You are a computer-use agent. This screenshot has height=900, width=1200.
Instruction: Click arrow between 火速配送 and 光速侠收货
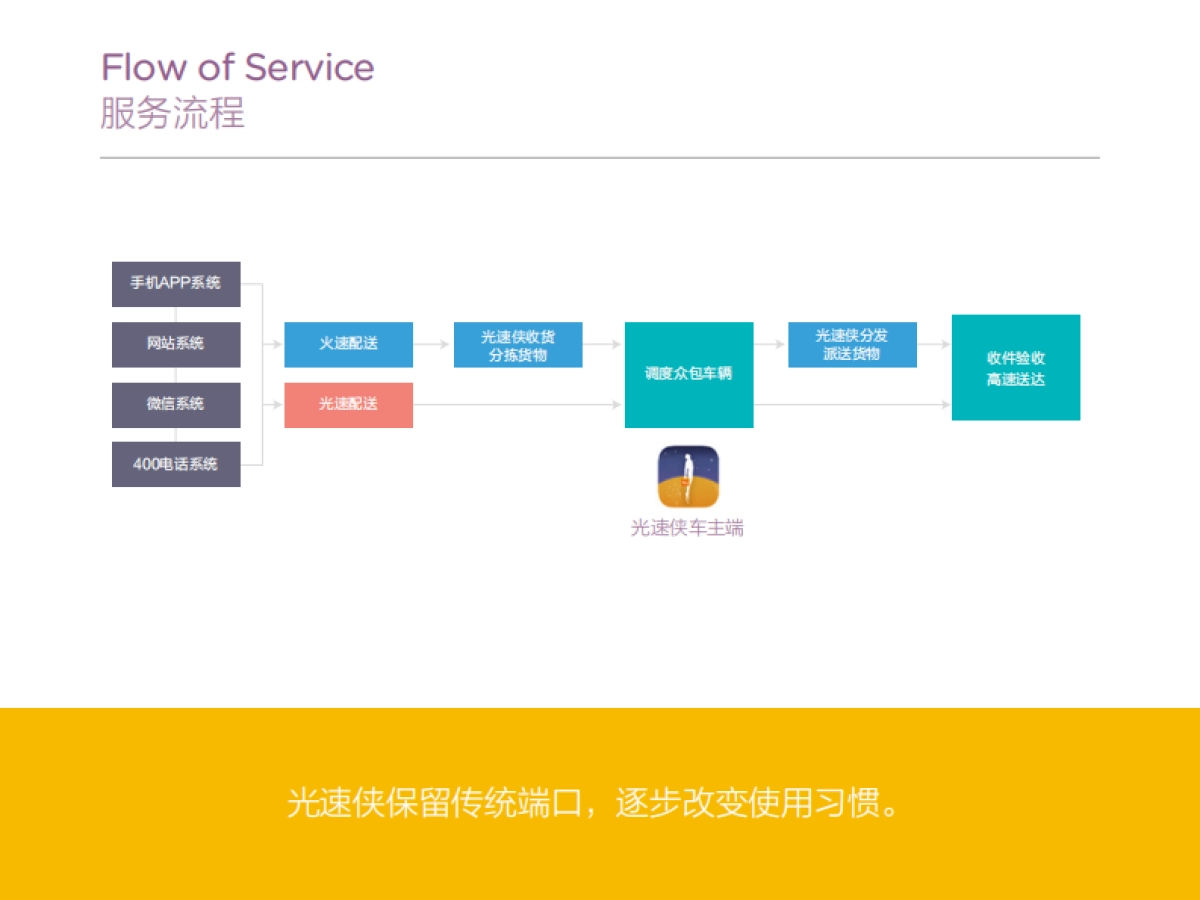click(x=433, y=344)
